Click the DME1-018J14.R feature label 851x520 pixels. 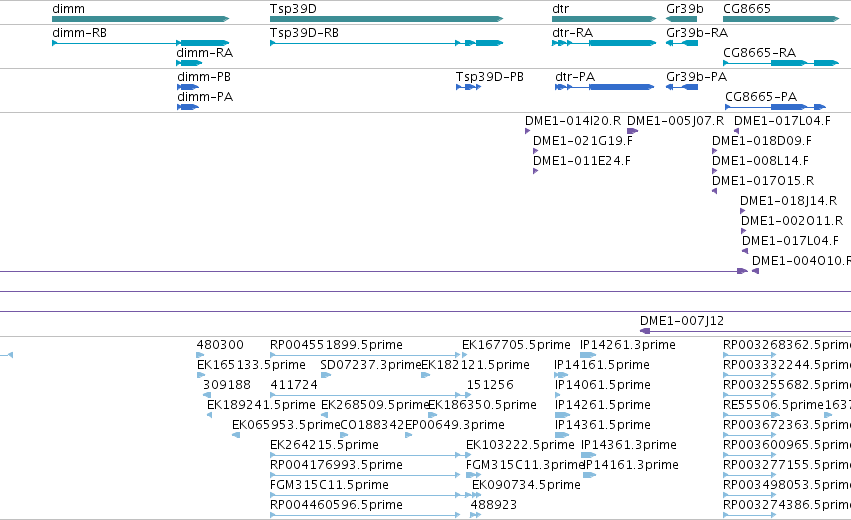789,201
